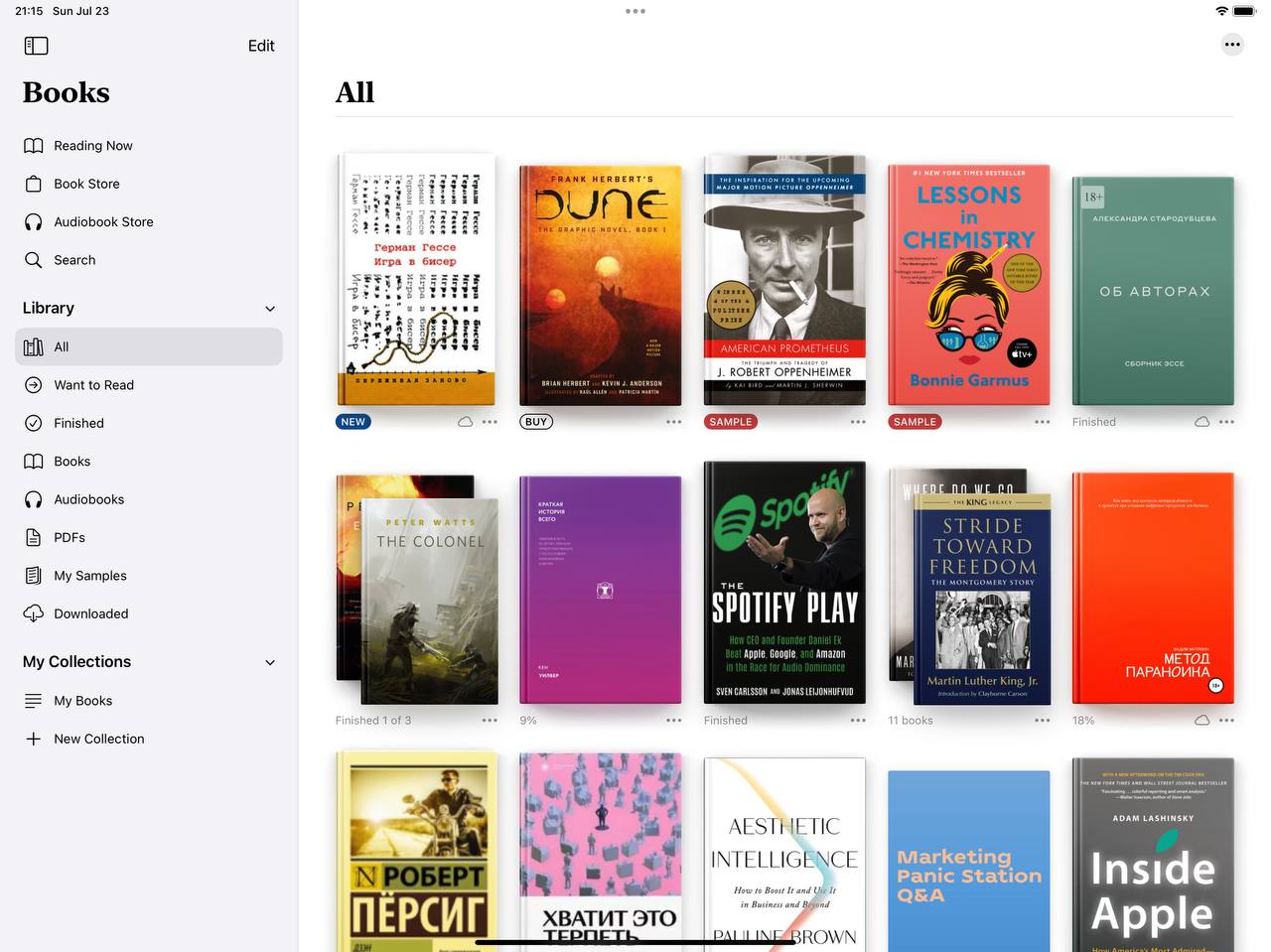Click the "Finished 1 of 3" status text
Screen dimensions: 1271x952
[373, 721]
